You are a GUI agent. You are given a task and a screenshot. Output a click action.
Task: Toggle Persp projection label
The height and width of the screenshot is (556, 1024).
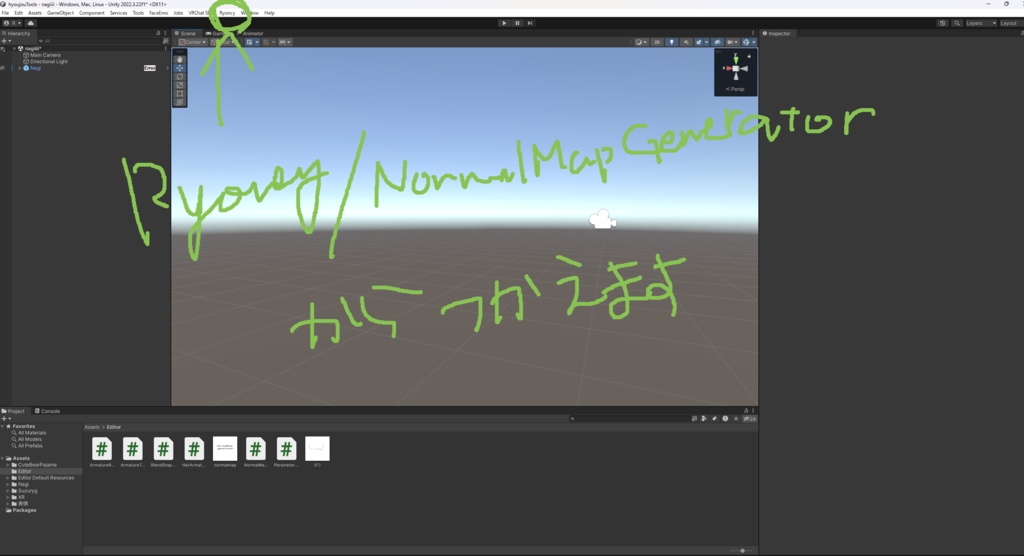pyautogui.click(x=735, y=89)
